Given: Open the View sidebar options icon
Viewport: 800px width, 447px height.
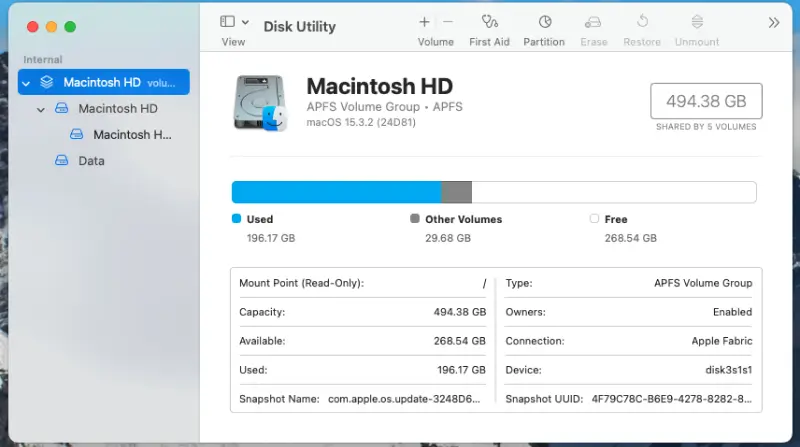Looking at the screenshot, I should click(227, 21).
